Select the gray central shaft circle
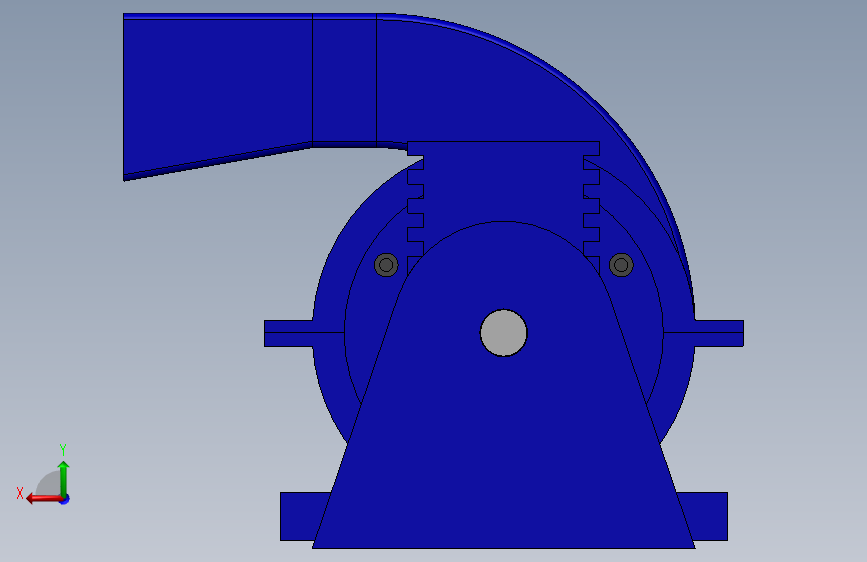867x562 pixels. point(504,333)
